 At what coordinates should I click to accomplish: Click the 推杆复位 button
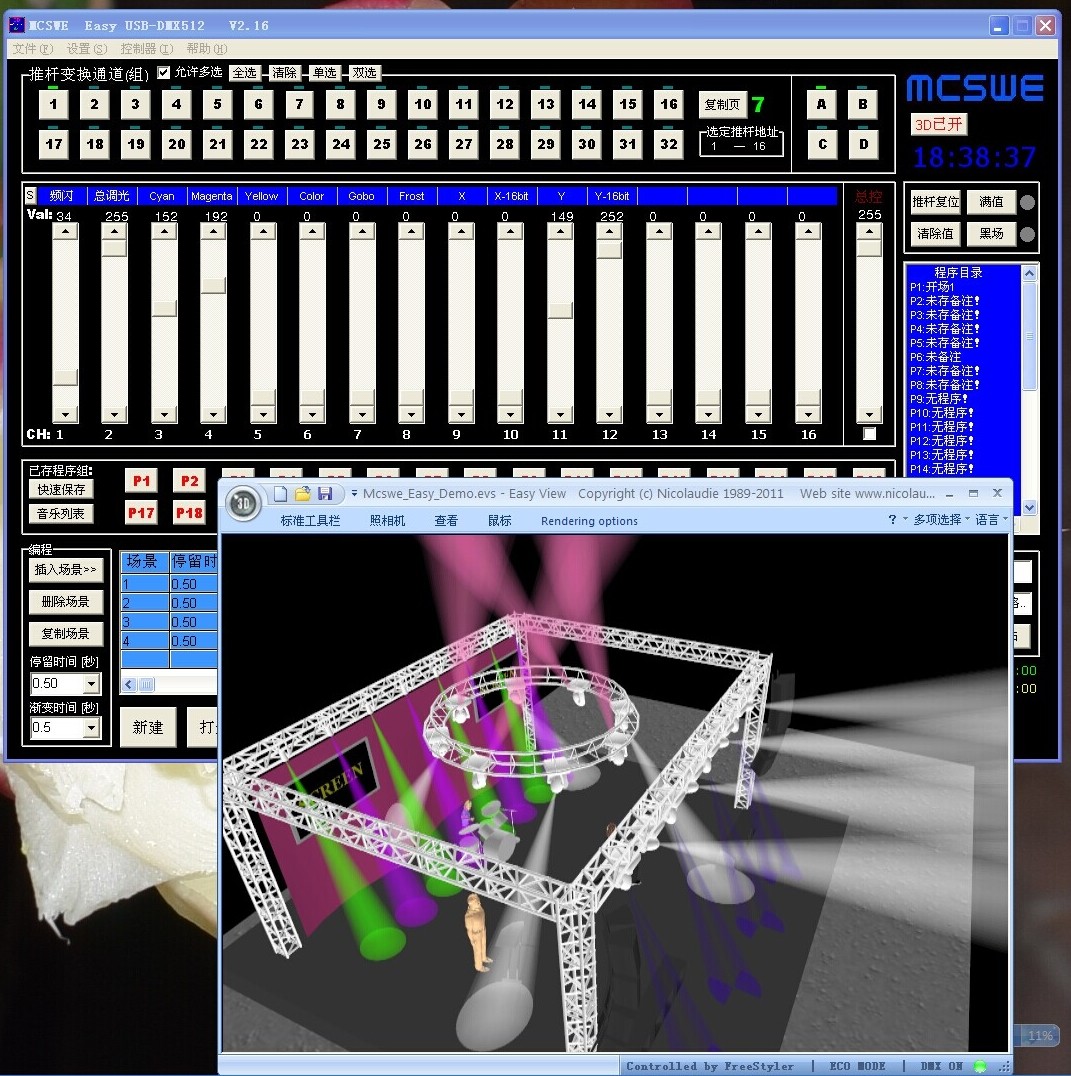(935, 202)
